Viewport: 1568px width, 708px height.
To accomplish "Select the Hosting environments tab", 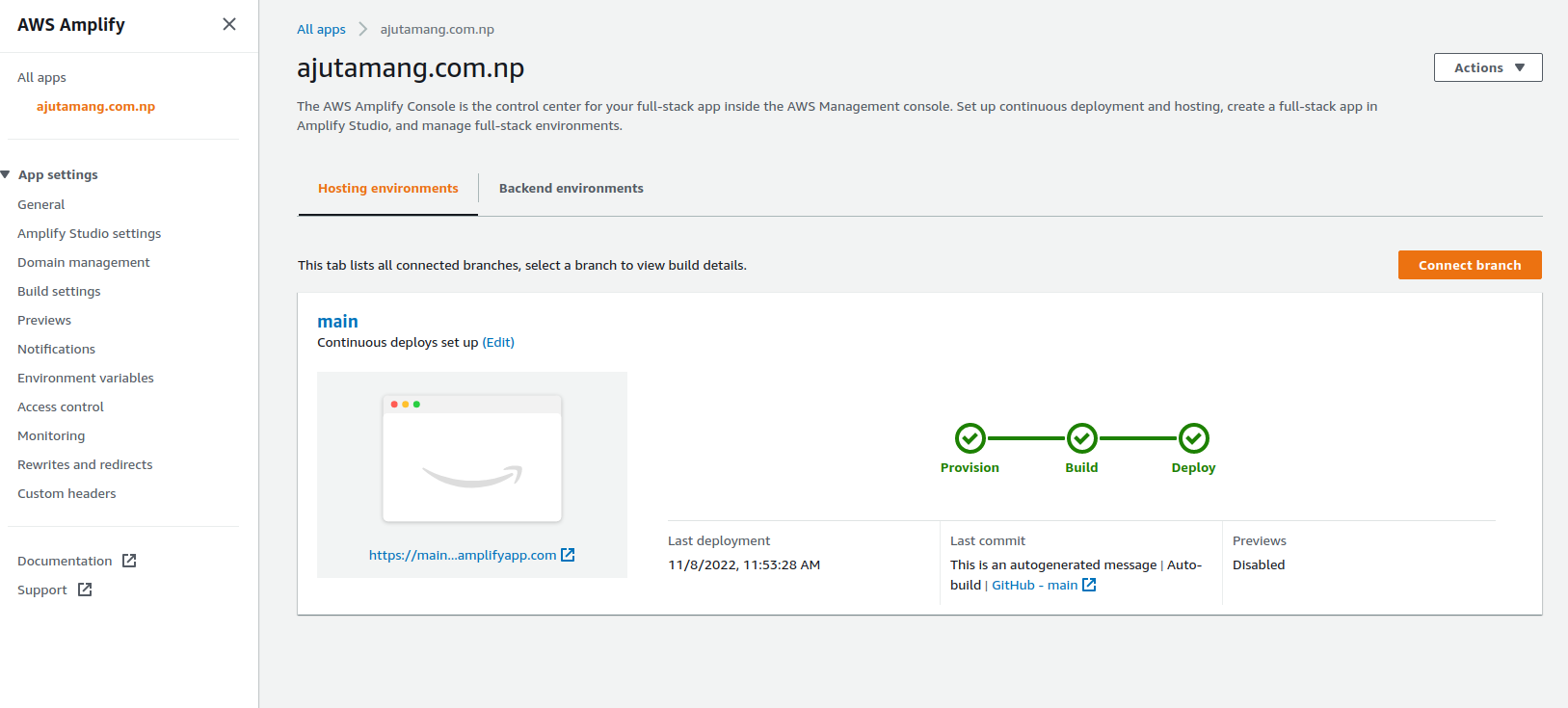I will pos(387,188).
